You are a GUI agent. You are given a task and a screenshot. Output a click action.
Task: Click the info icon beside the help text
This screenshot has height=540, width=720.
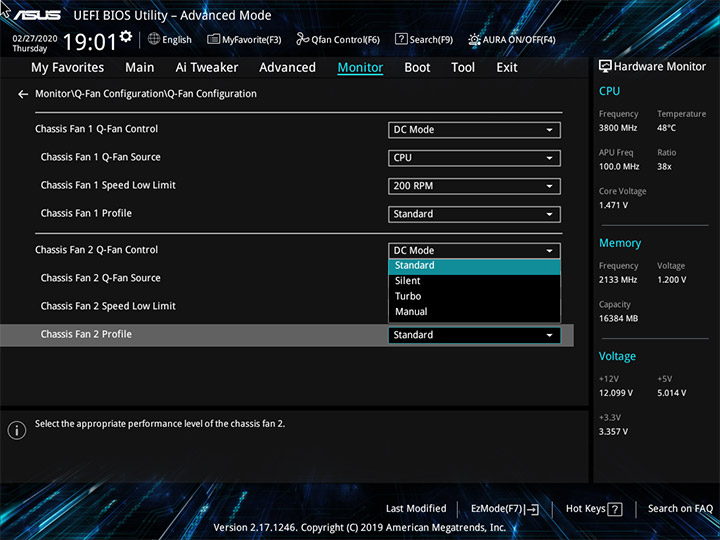(17, 430)
